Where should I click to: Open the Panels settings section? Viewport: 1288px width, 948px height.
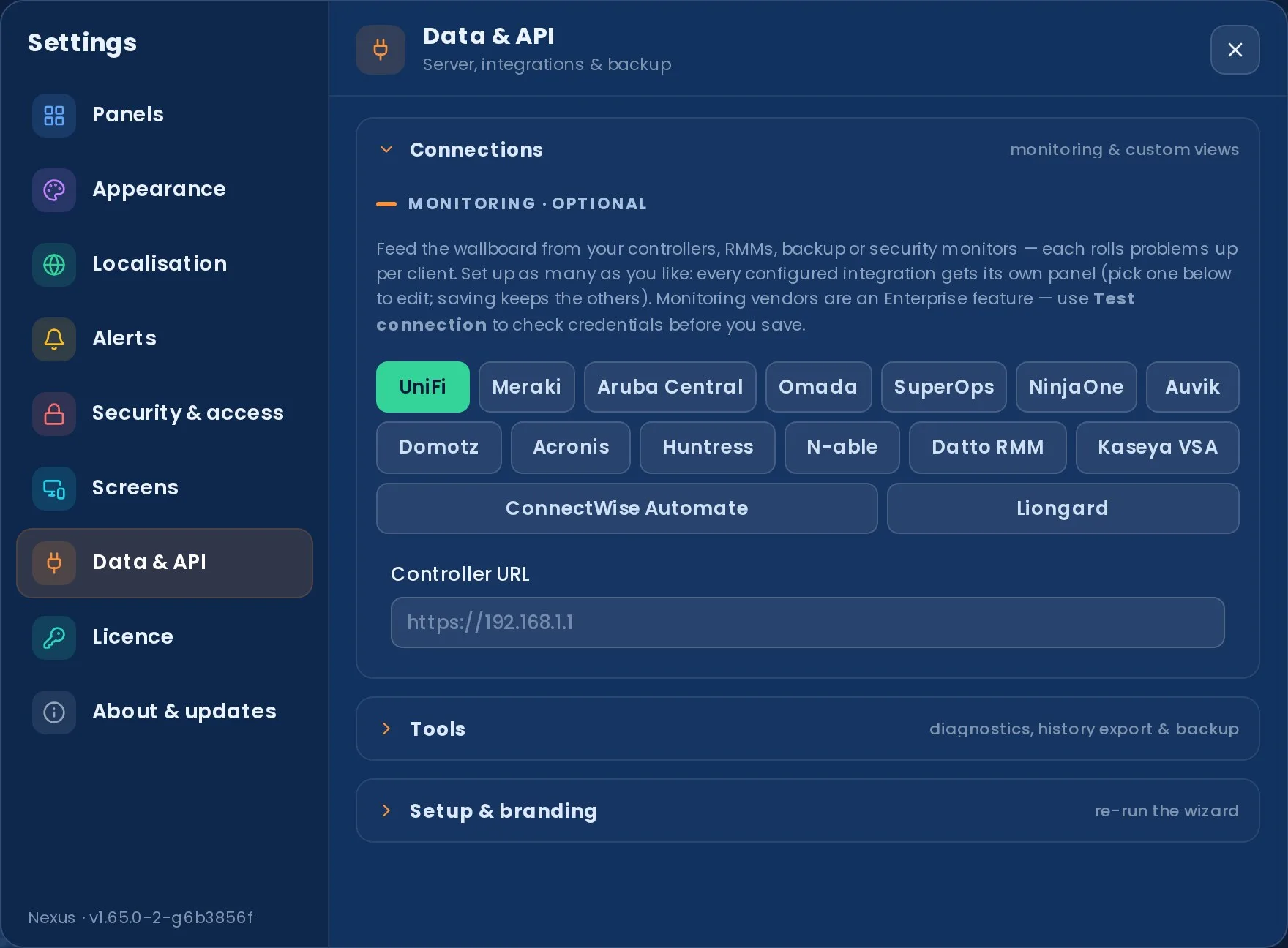[x=165, y=115]
